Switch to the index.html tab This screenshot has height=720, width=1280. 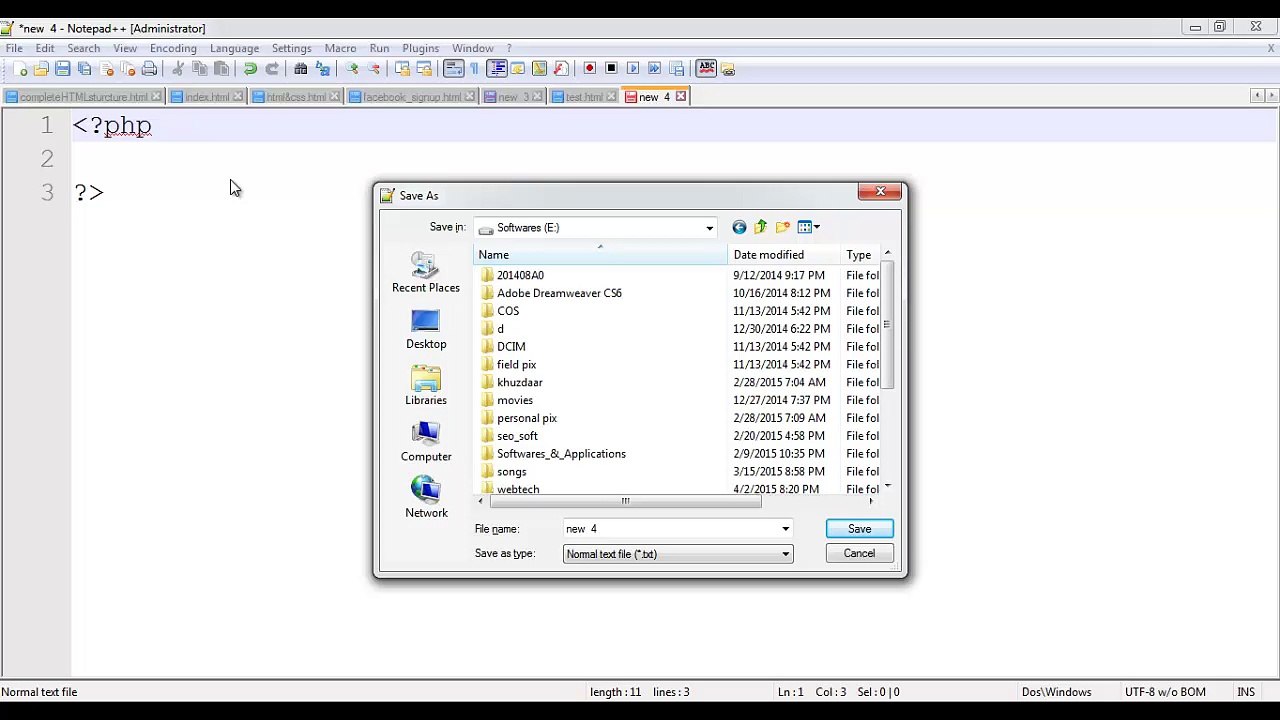coord(207,97)
